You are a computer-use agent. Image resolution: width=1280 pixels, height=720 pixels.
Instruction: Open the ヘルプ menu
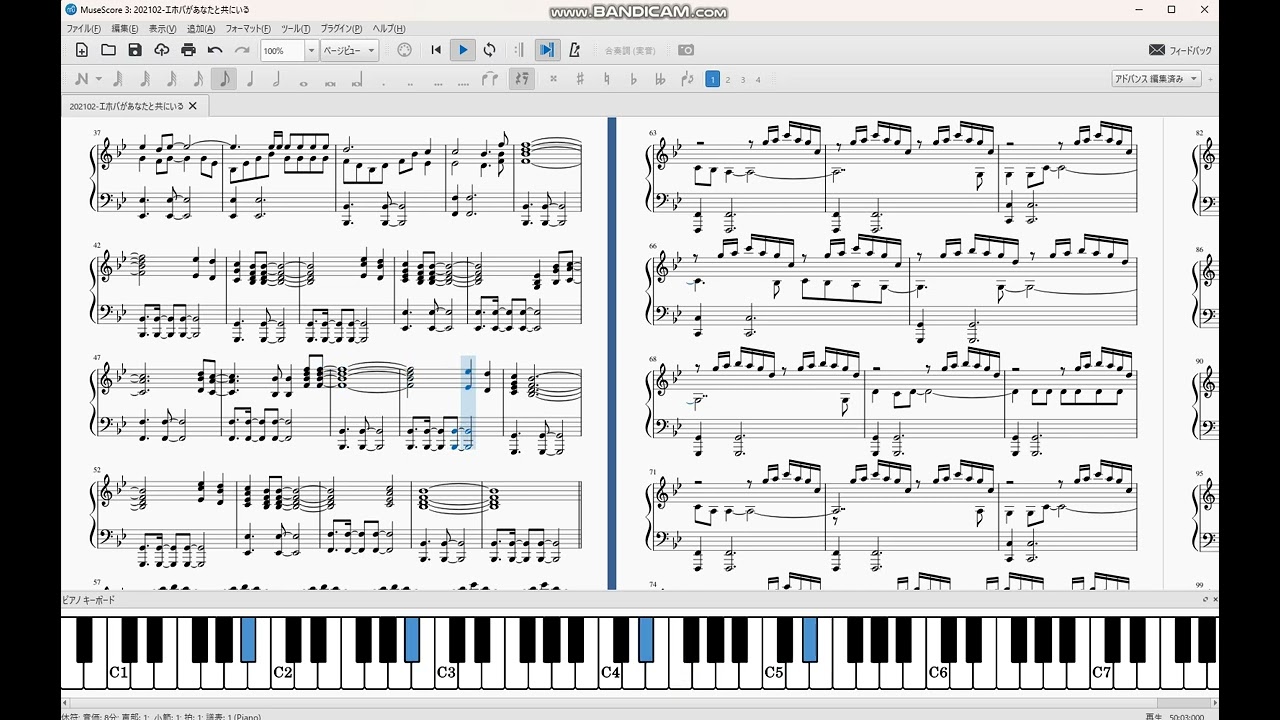click(x=388, y=29)
